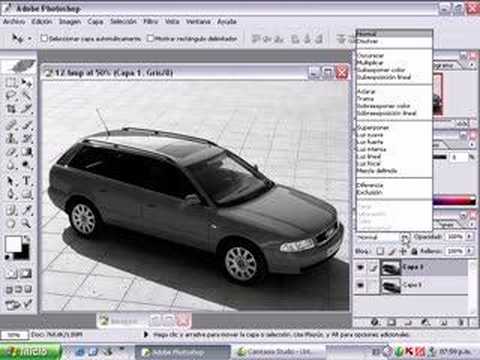
Task: Open the Edición menu
Action: [x=42, y=22]
